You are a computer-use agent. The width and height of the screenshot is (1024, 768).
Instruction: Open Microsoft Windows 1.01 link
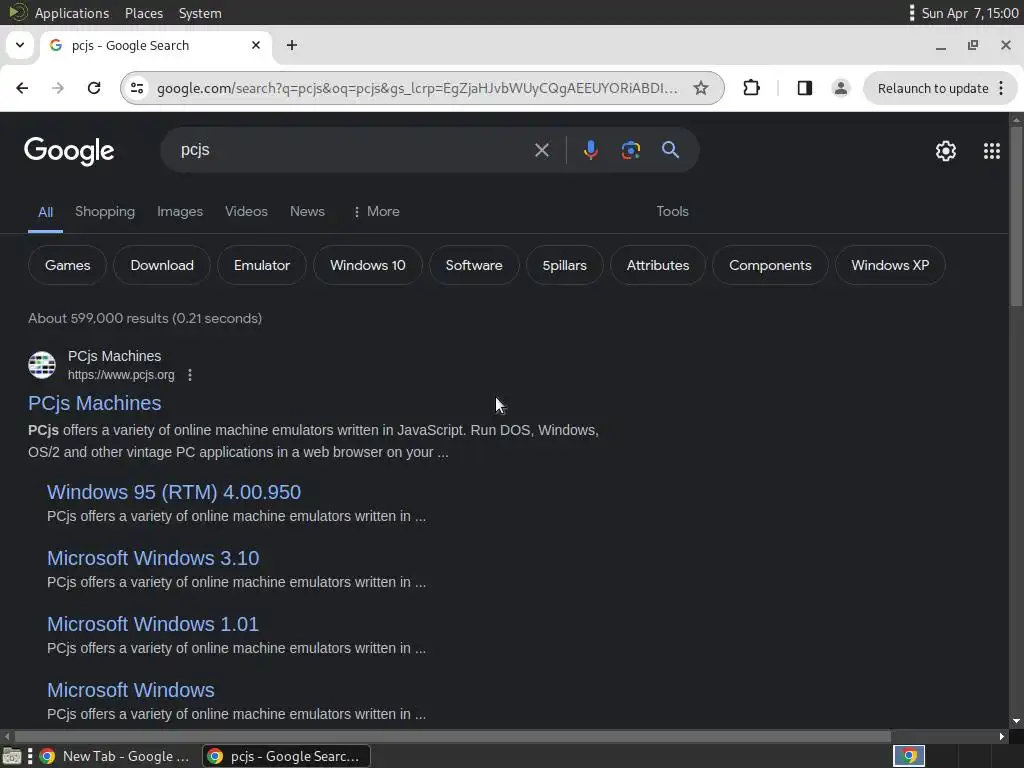point(153,624)
